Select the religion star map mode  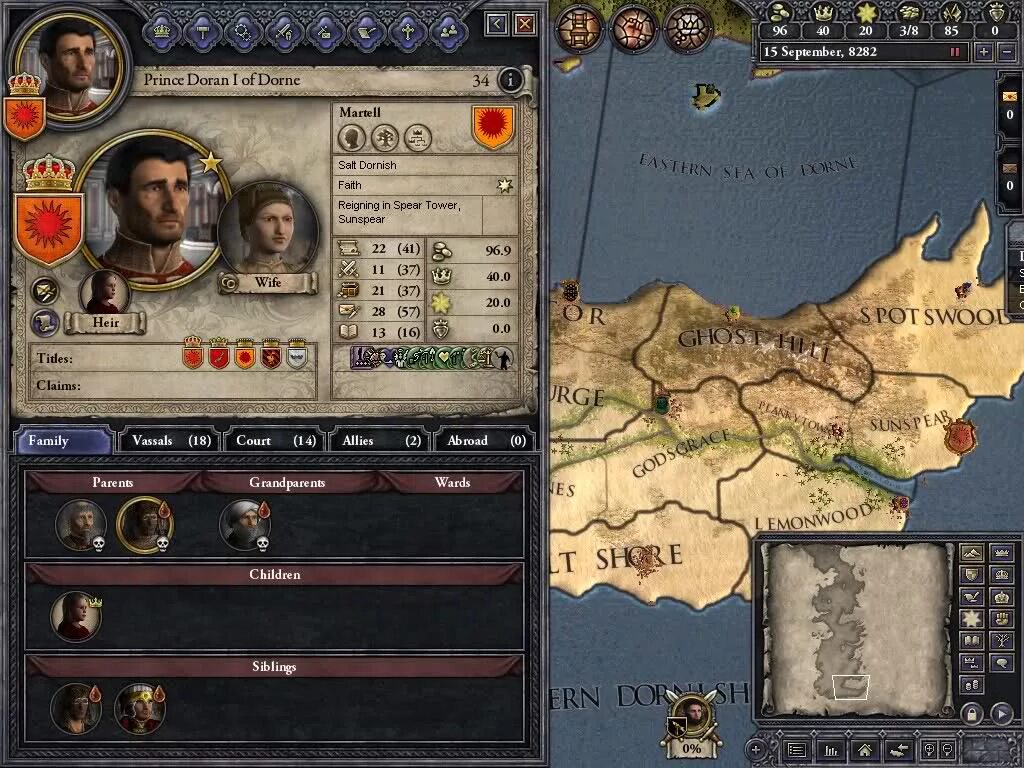pyautogui.click(x=971, y=618)
